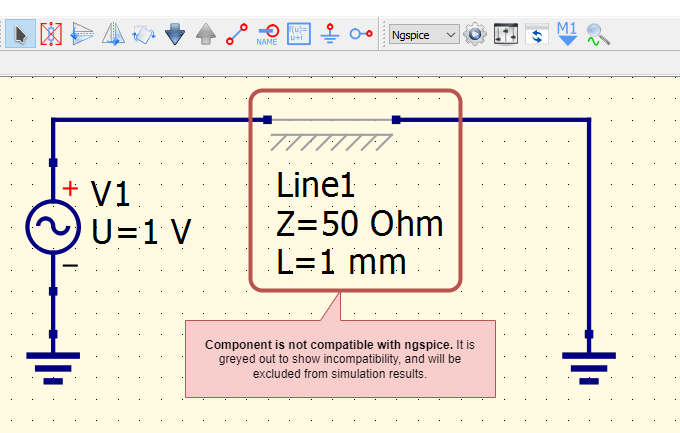The image size is (680, 433).
Task: Pop out of subcircuit with grey up arrow
Action: coord(206,34)
